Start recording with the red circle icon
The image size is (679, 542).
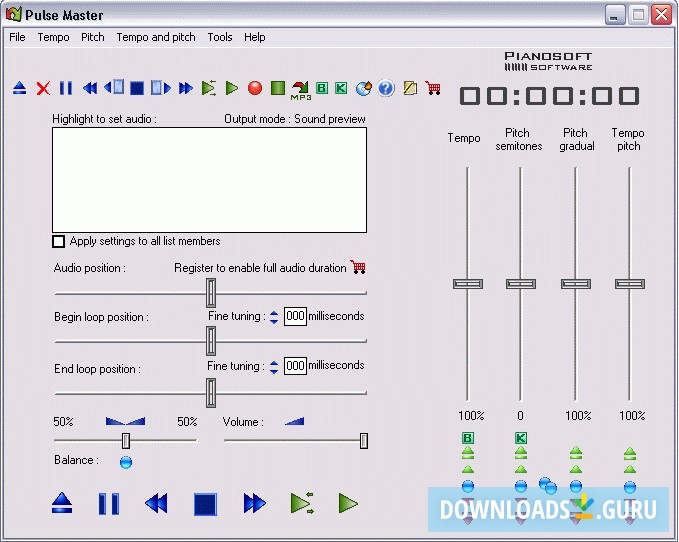click(255, 88)
